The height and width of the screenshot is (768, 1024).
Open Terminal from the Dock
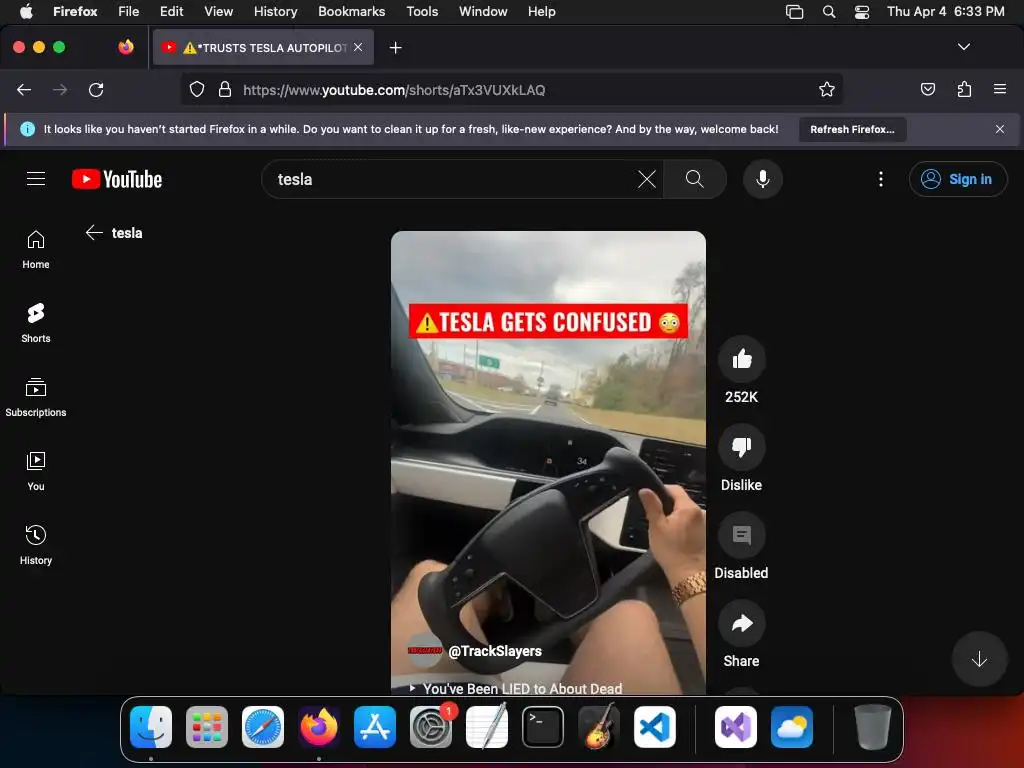pos(543,727)
